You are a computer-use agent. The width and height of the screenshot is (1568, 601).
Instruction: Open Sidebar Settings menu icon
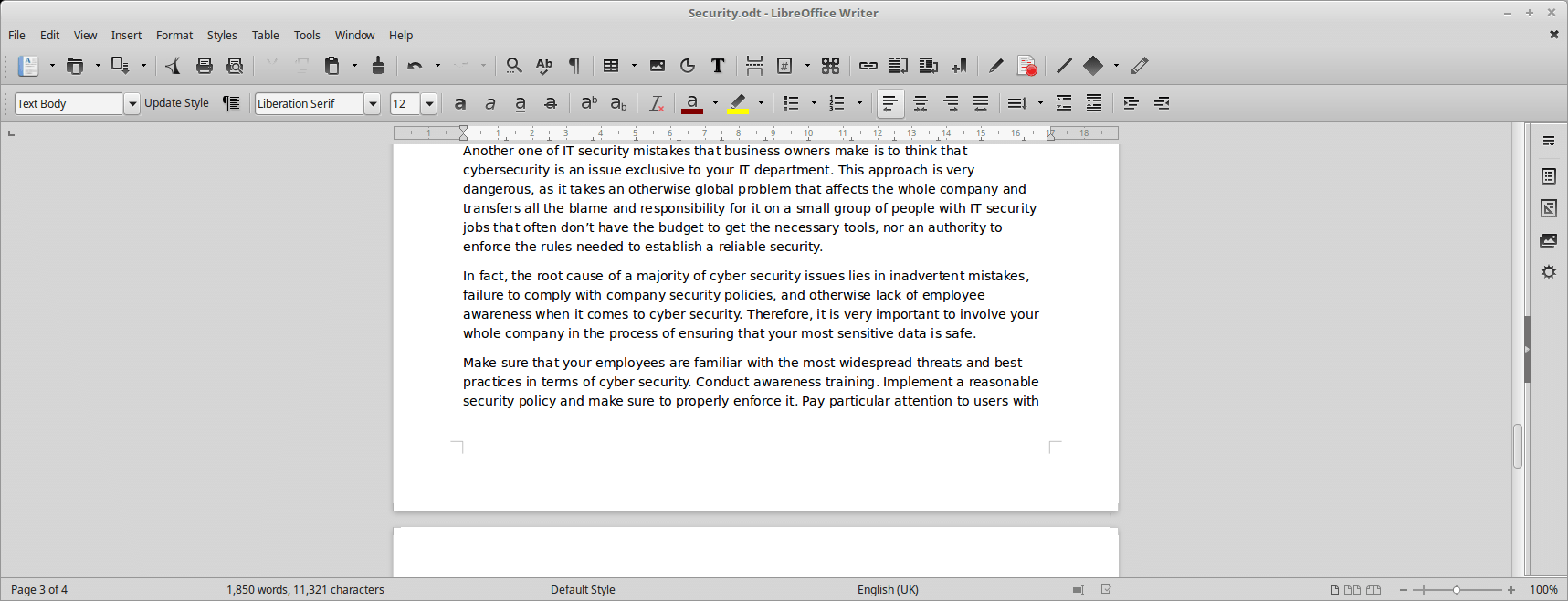coord(1549,141)
